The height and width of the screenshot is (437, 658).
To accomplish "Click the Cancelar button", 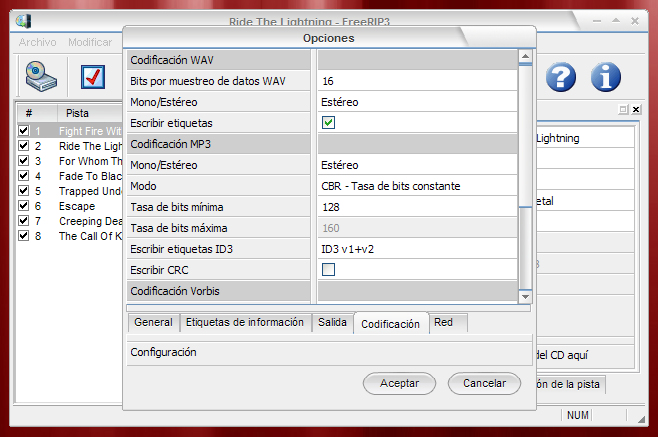I will [484, 383].
